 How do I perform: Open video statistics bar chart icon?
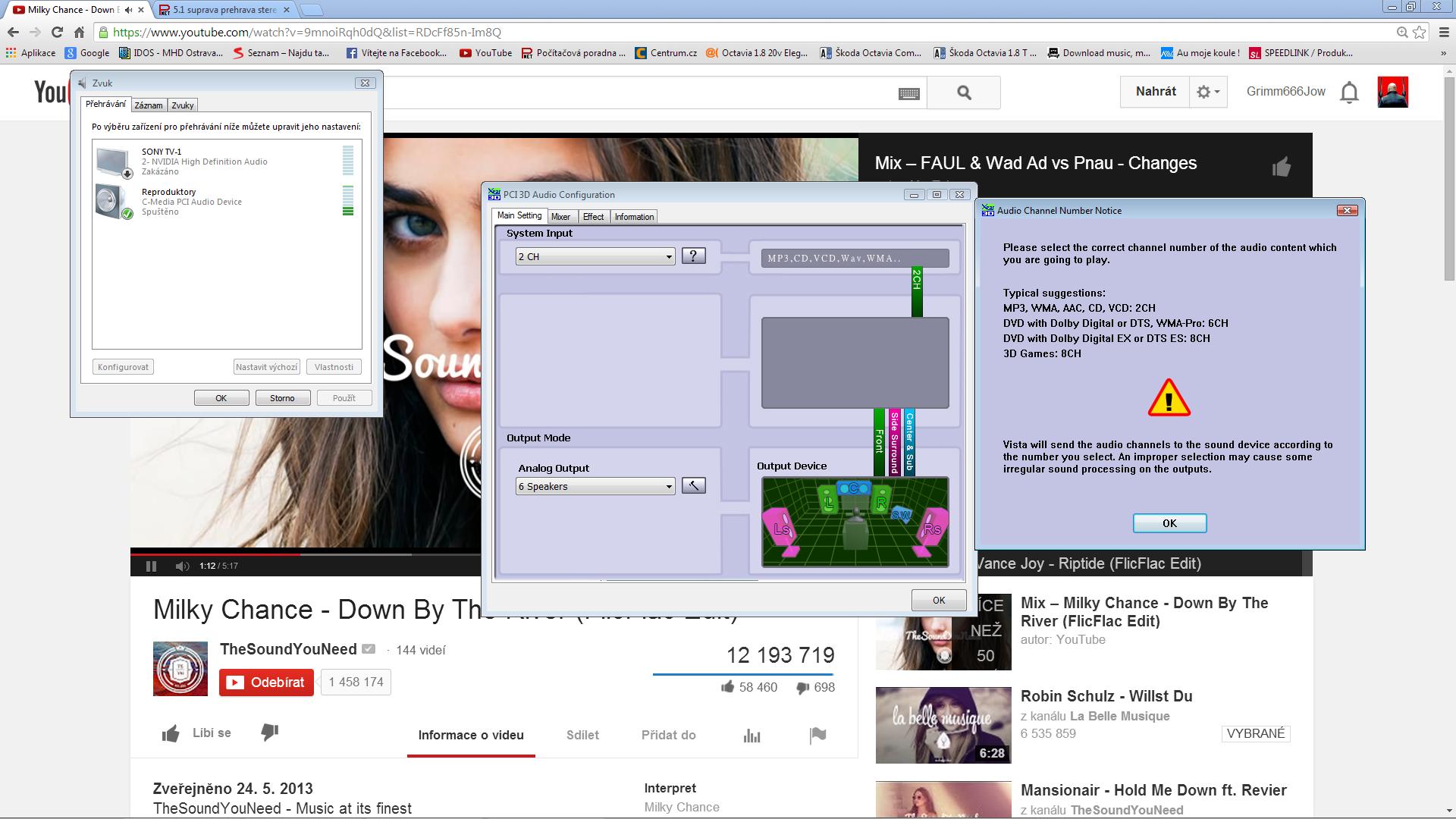tap(752, 735)
